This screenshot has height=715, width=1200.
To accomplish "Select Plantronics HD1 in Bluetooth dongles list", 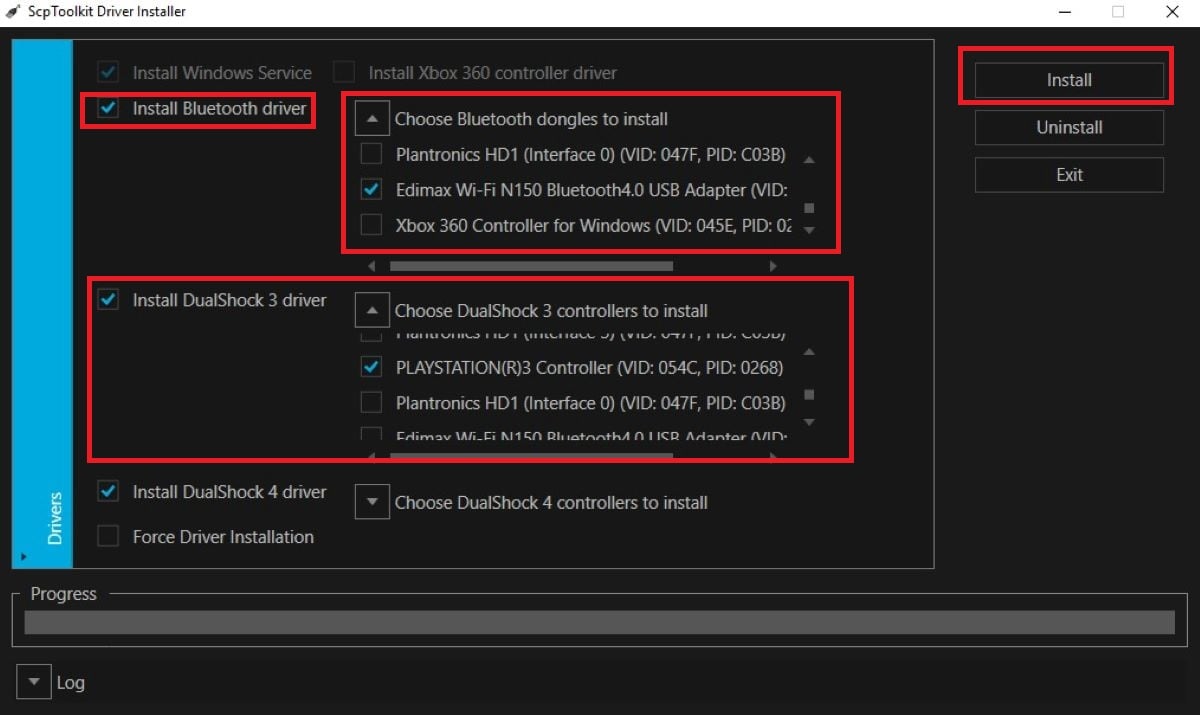I will pos(371,154).
